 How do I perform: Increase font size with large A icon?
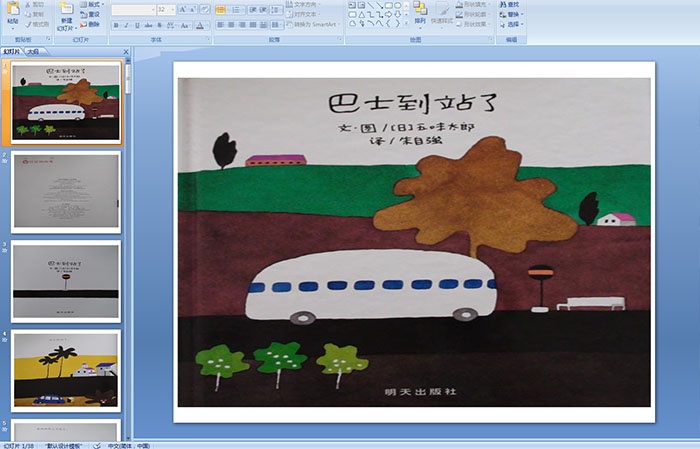point(183,9)
